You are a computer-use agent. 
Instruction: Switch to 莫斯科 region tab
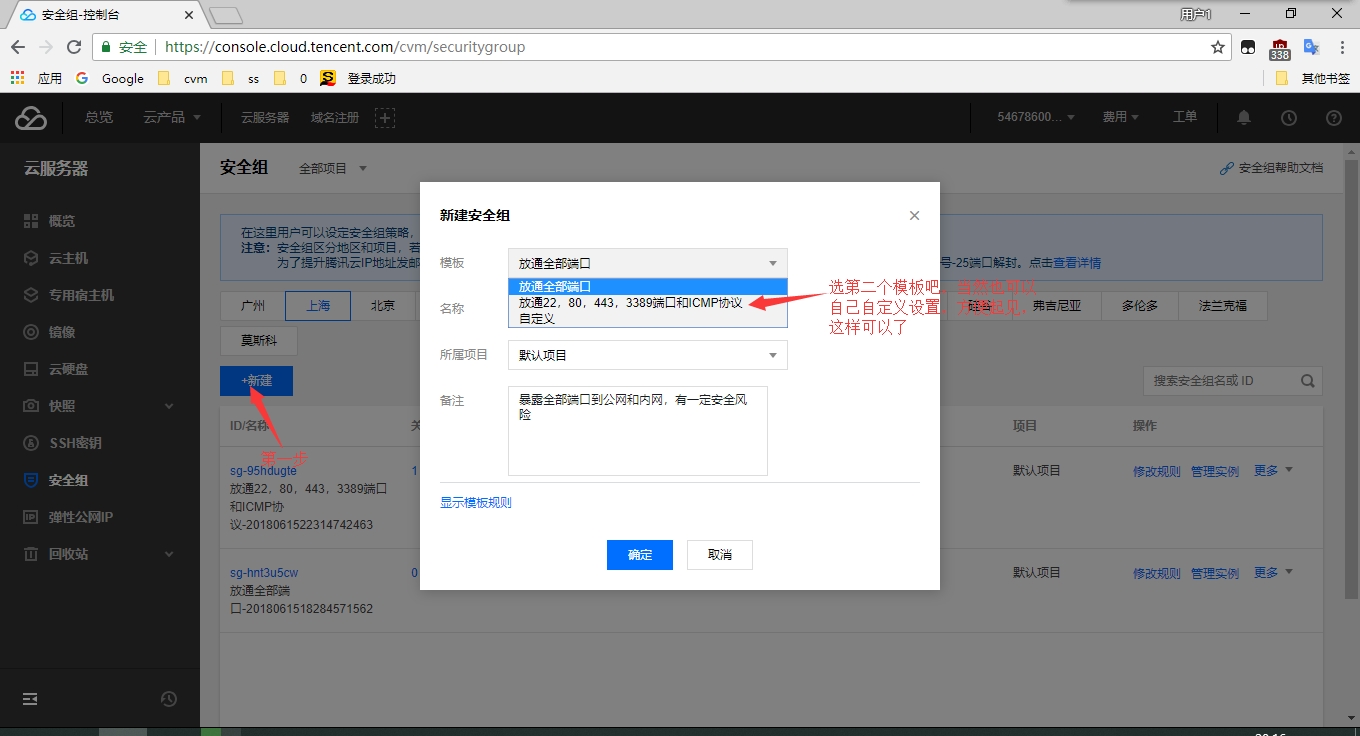pos(258,340)
